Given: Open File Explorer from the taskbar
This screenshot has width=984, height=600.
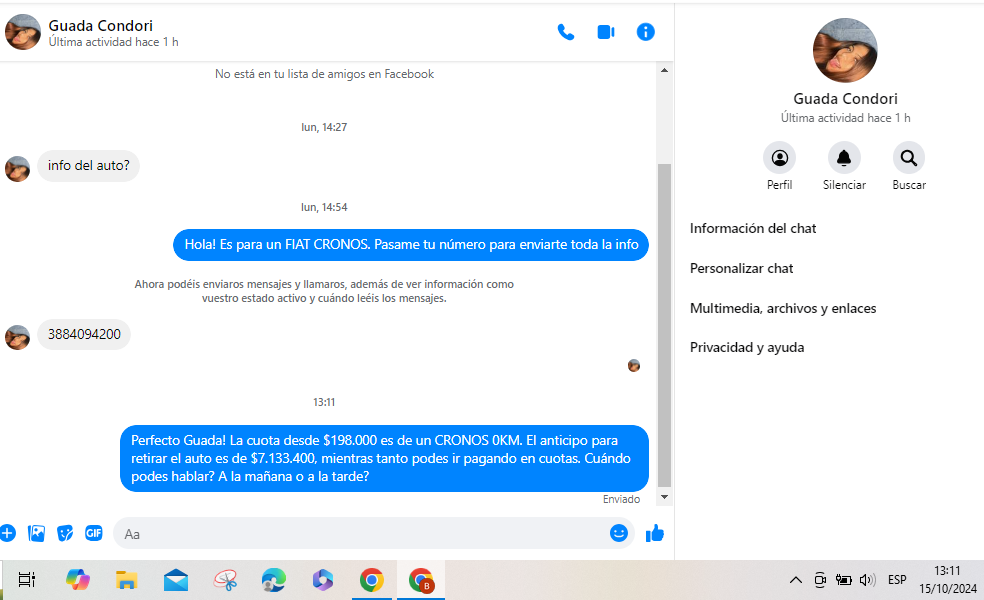Looking at the screenshot, I should [126, 580].
